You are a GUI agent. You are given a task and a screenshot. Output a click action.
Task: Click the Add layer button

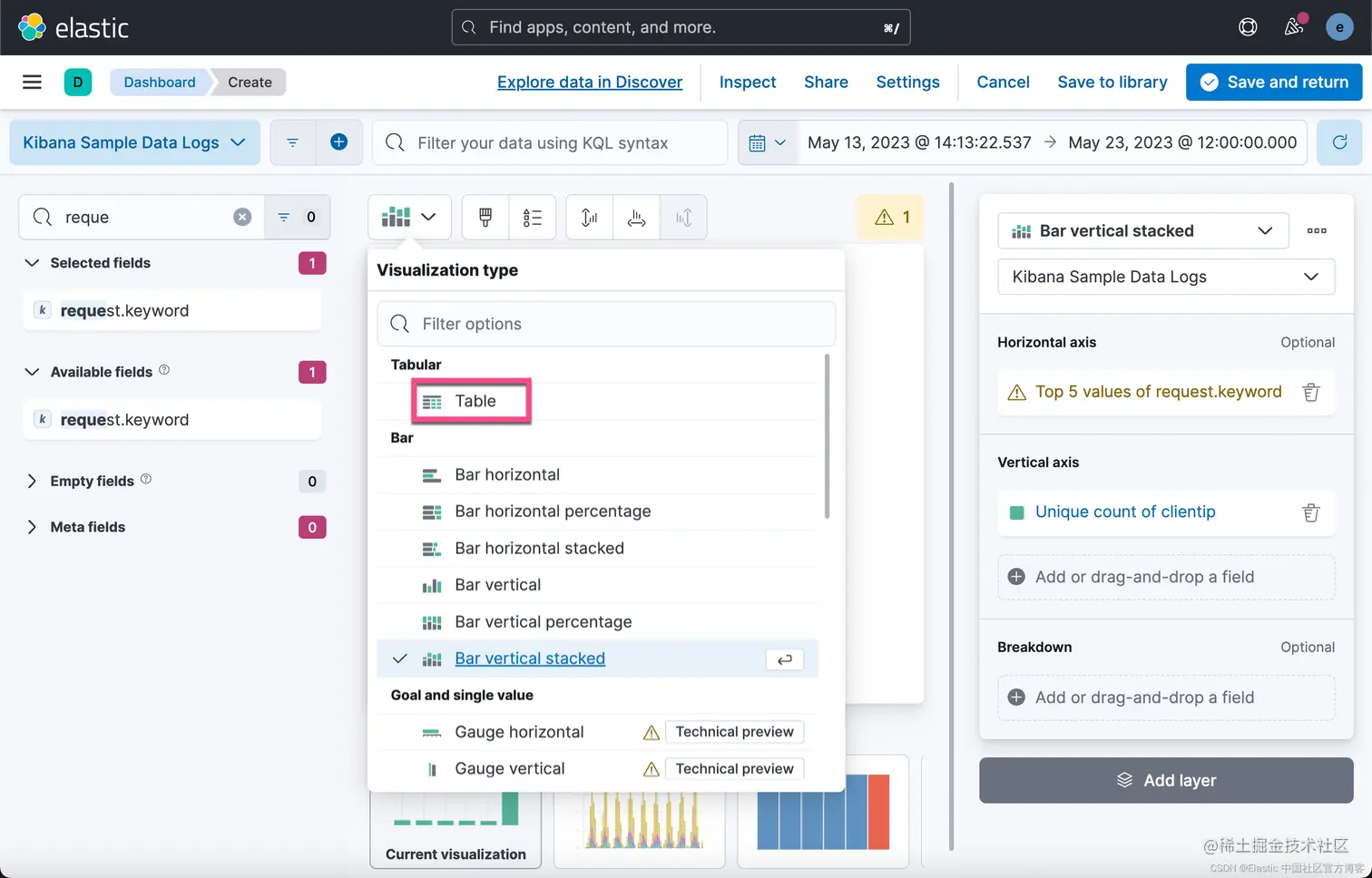(x=1166, y=780)
